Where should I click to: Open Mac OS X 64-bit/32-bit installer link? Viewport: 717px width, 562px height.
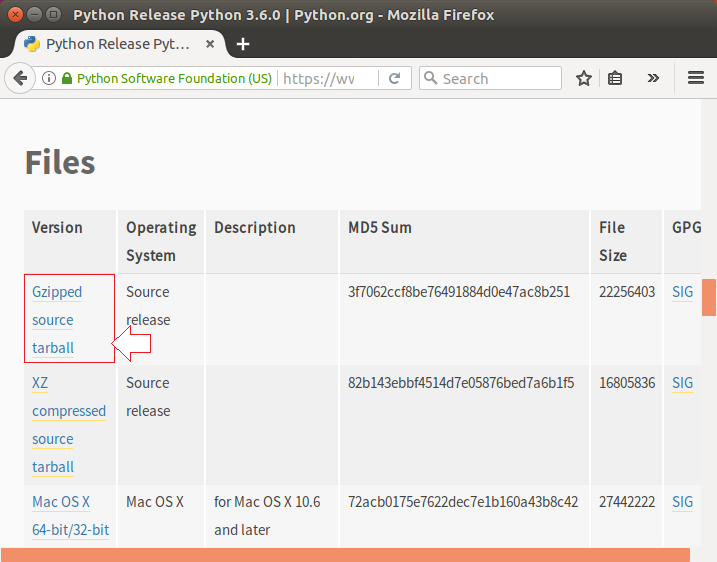[x=70, y=516]
